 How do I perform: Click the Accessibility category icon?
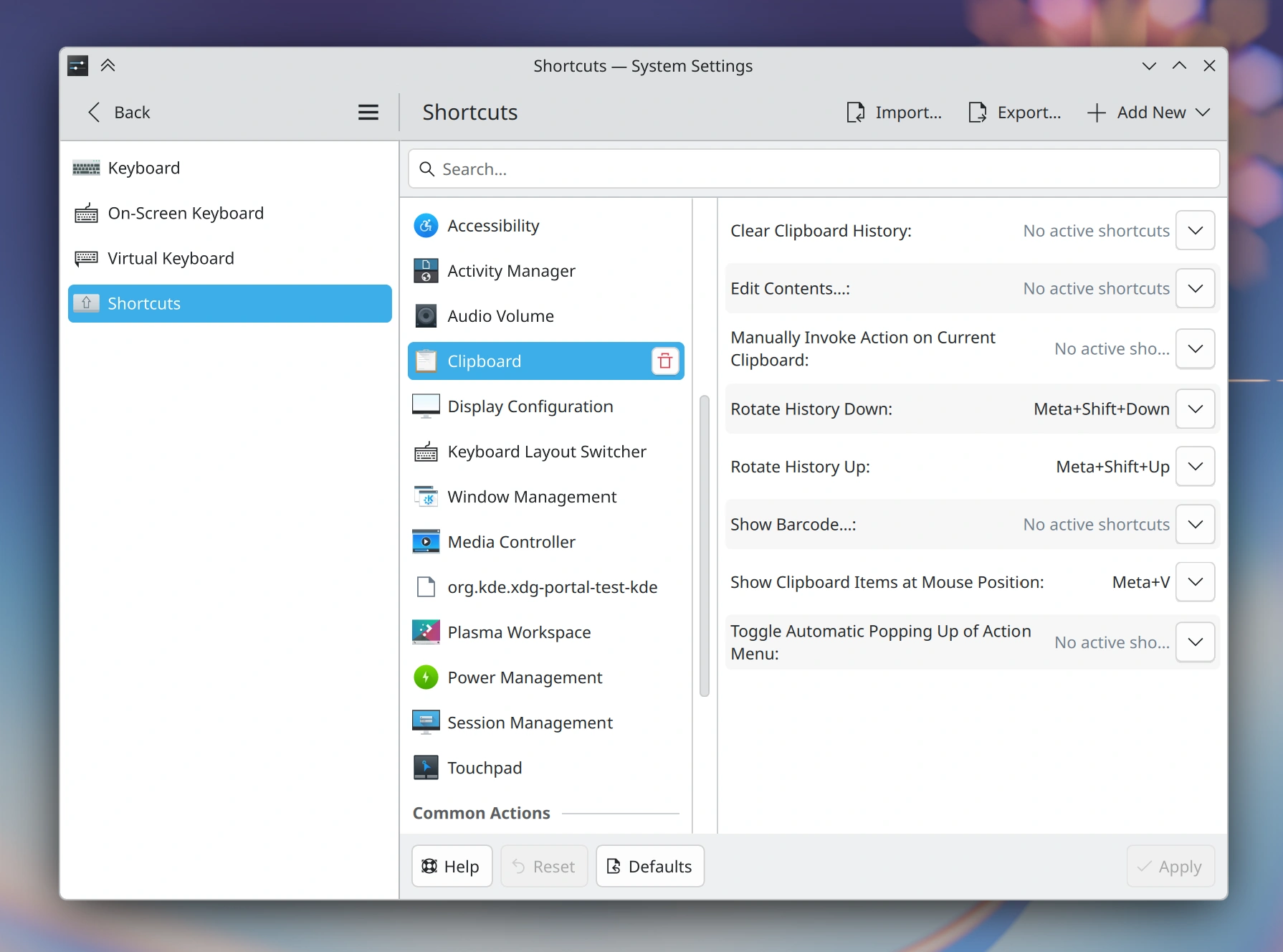[426, 226]
